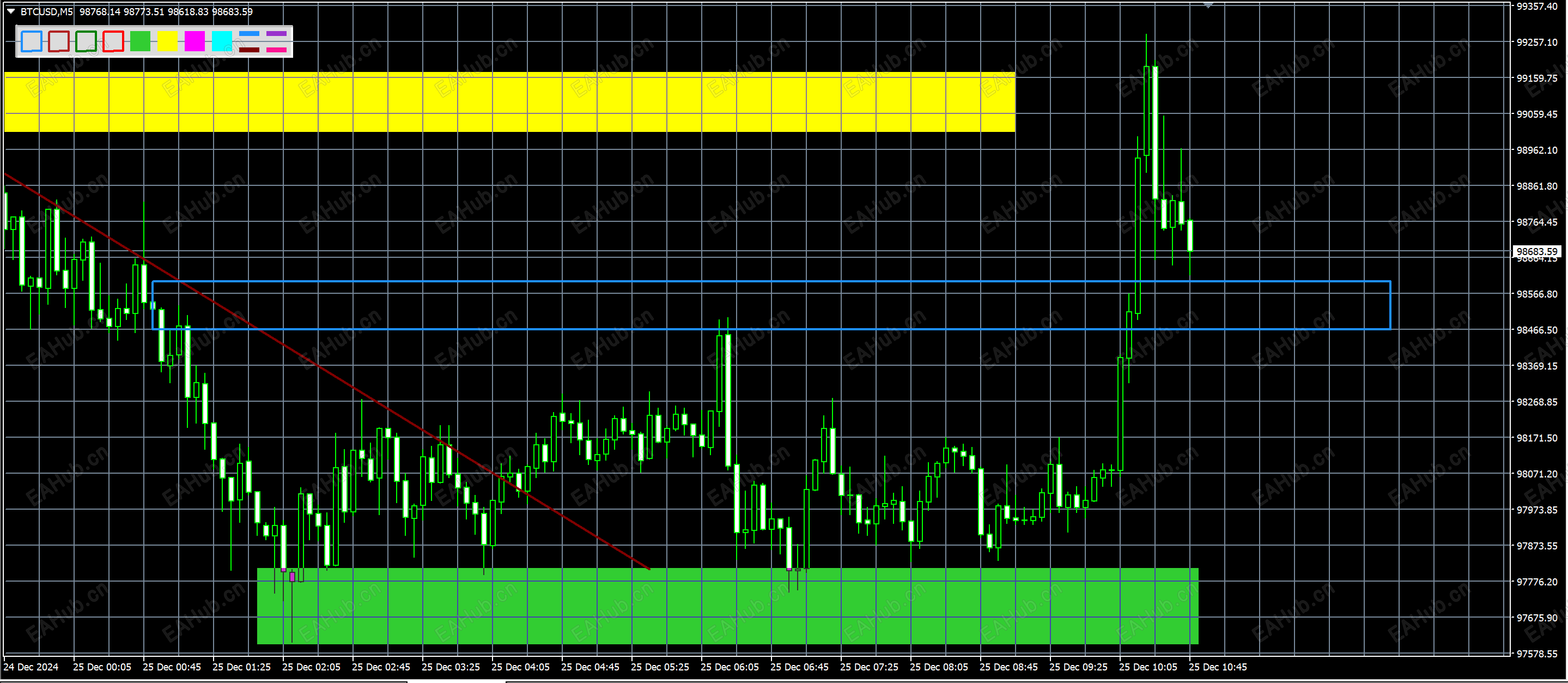Pick the filled yellow rectangle tool
The image size is (1568, 683).
[167, 41]
